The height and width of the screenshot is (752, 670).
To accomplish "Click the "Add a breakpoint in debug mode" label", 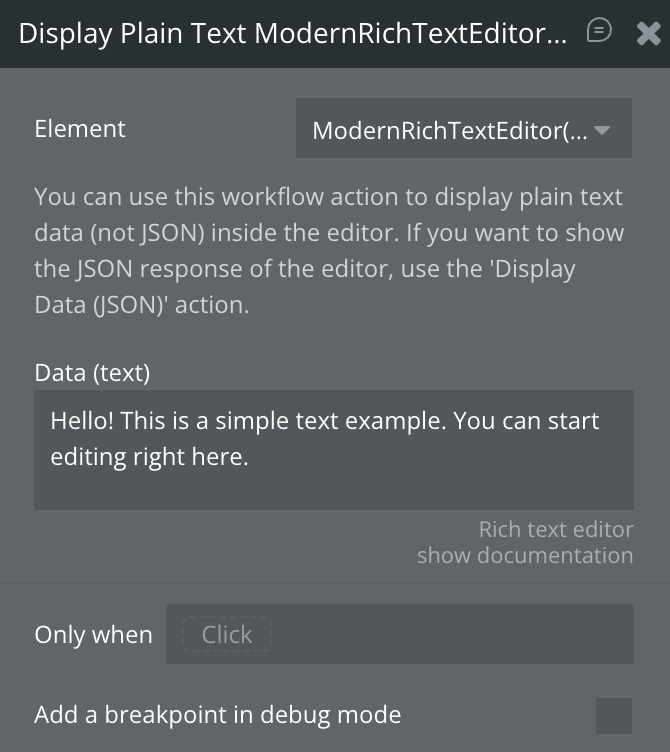I will pyautogui.click(x=217, y=715).
